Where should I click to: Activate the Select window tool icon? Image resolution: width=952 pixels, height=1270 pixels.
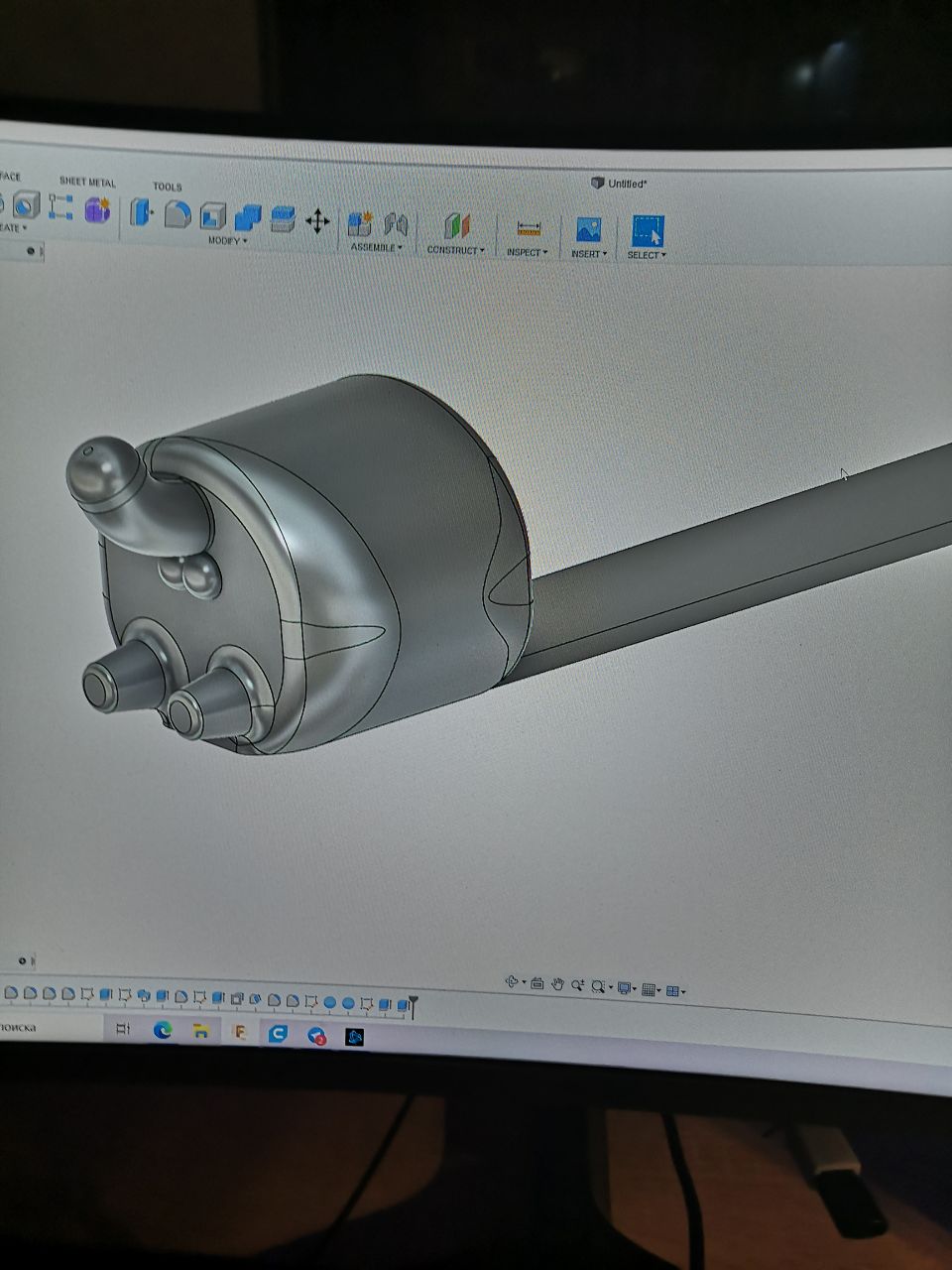(x=648, y=231)
